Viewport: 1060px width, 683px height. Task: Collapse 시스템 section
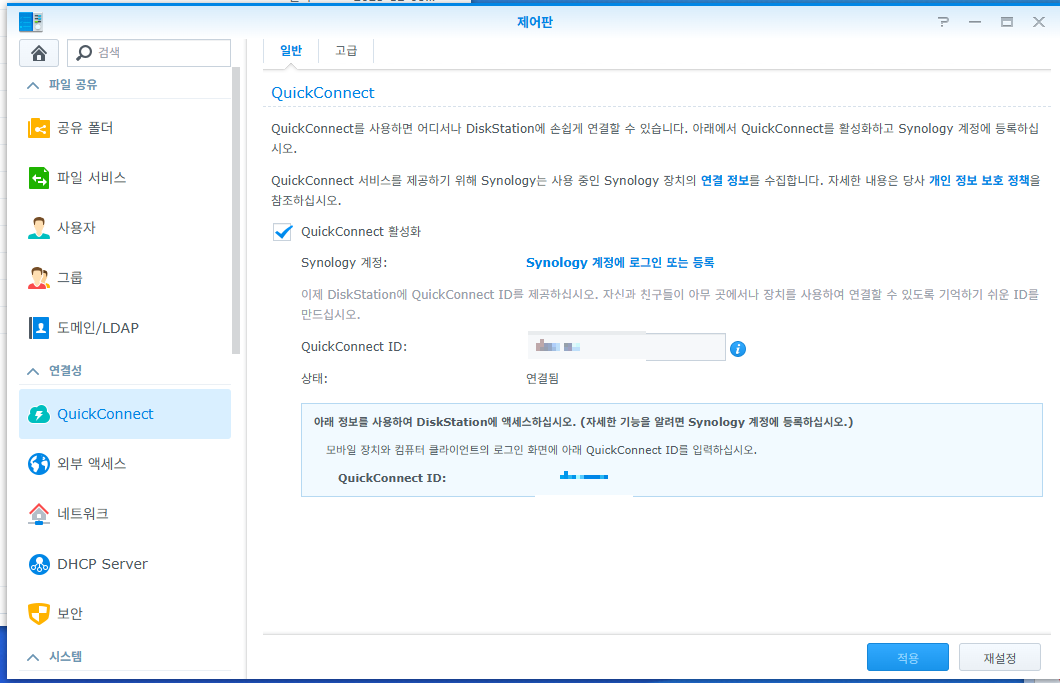coord(32,657)
